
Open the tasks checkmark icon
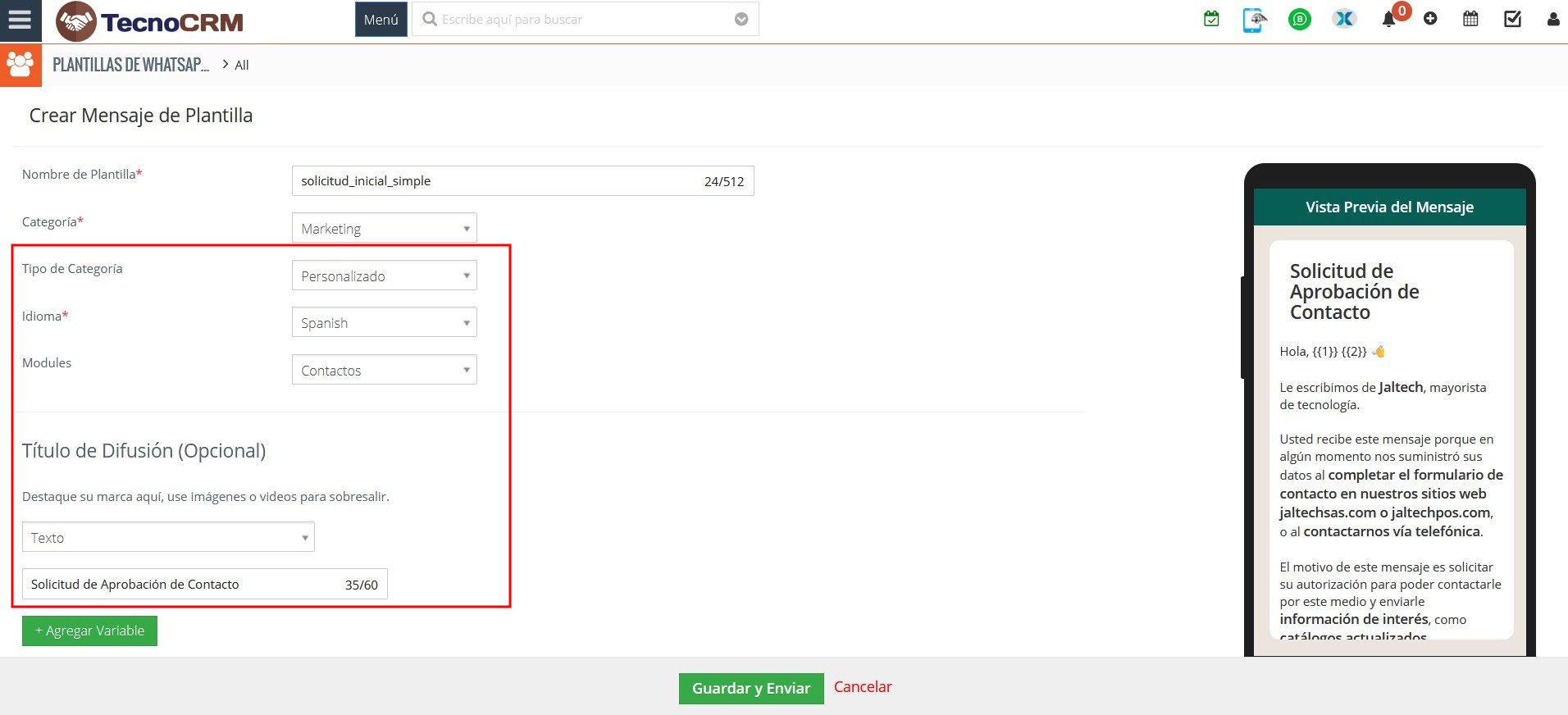click(1512, 19)
